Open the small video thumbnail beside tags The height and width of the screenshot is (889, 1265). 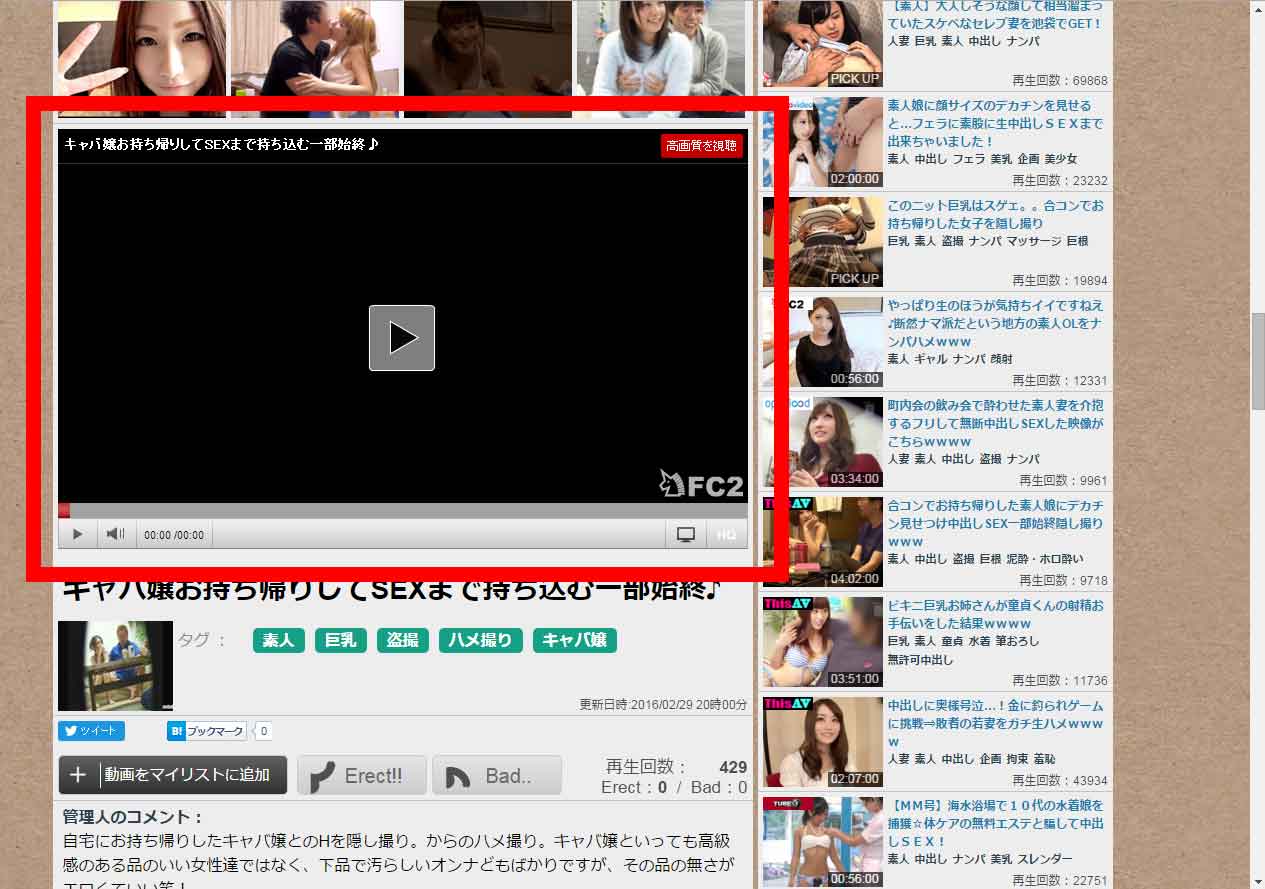[x=115, y=665]
